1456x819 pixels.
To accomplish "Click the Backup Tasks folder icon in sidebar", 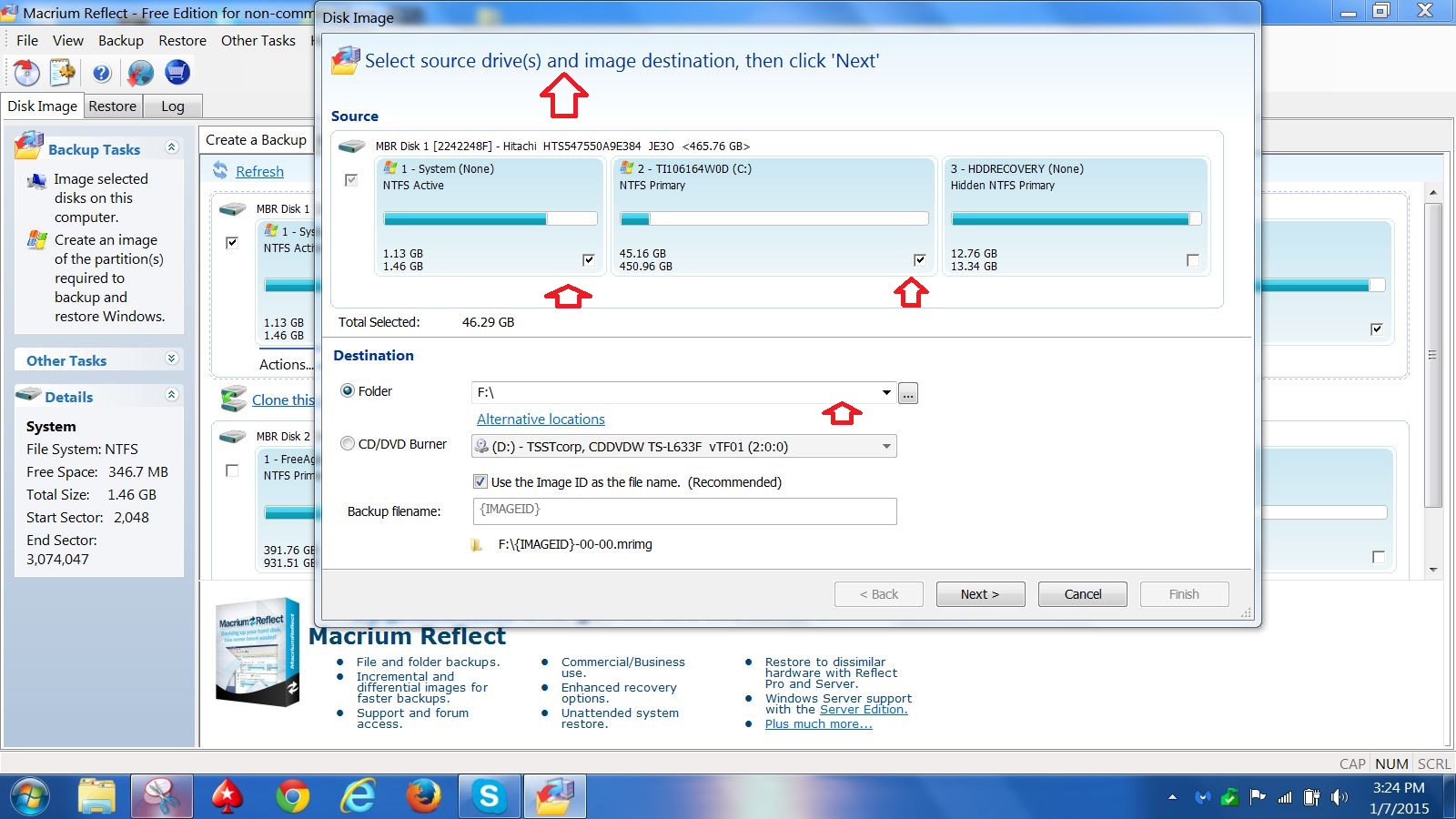I will (30, 146).
